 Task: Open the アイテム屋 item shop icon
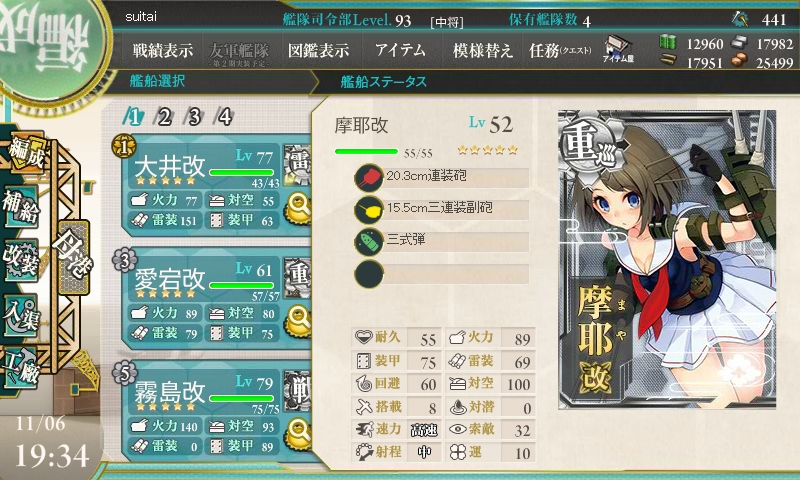tap(618, 49)
